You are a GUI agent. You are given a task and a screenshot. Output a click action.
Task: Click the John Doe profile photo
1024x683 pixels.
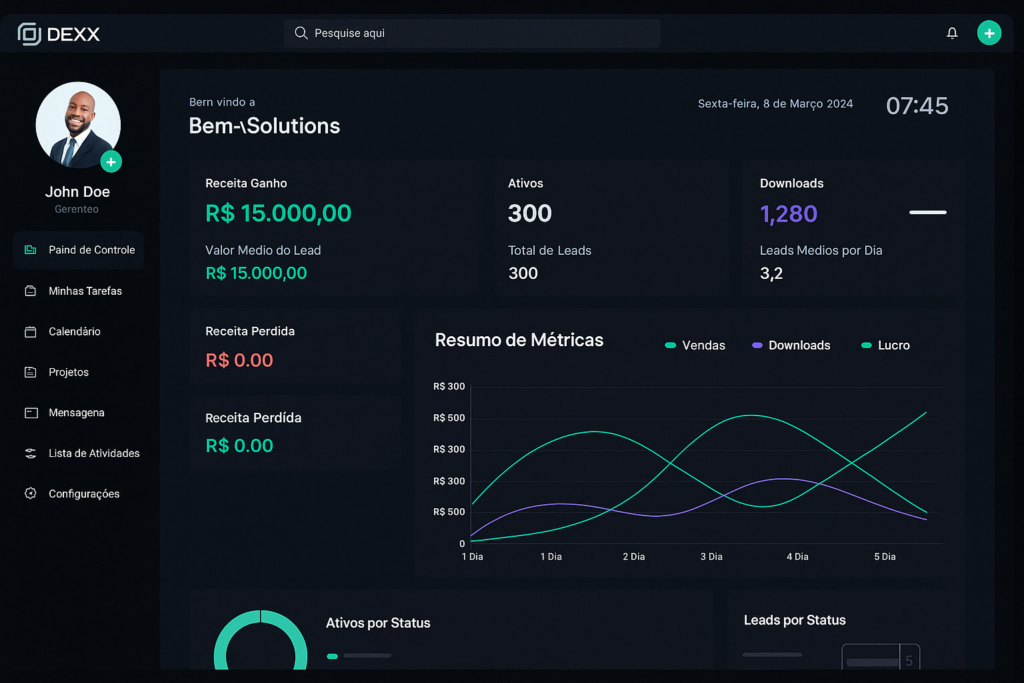77,124
